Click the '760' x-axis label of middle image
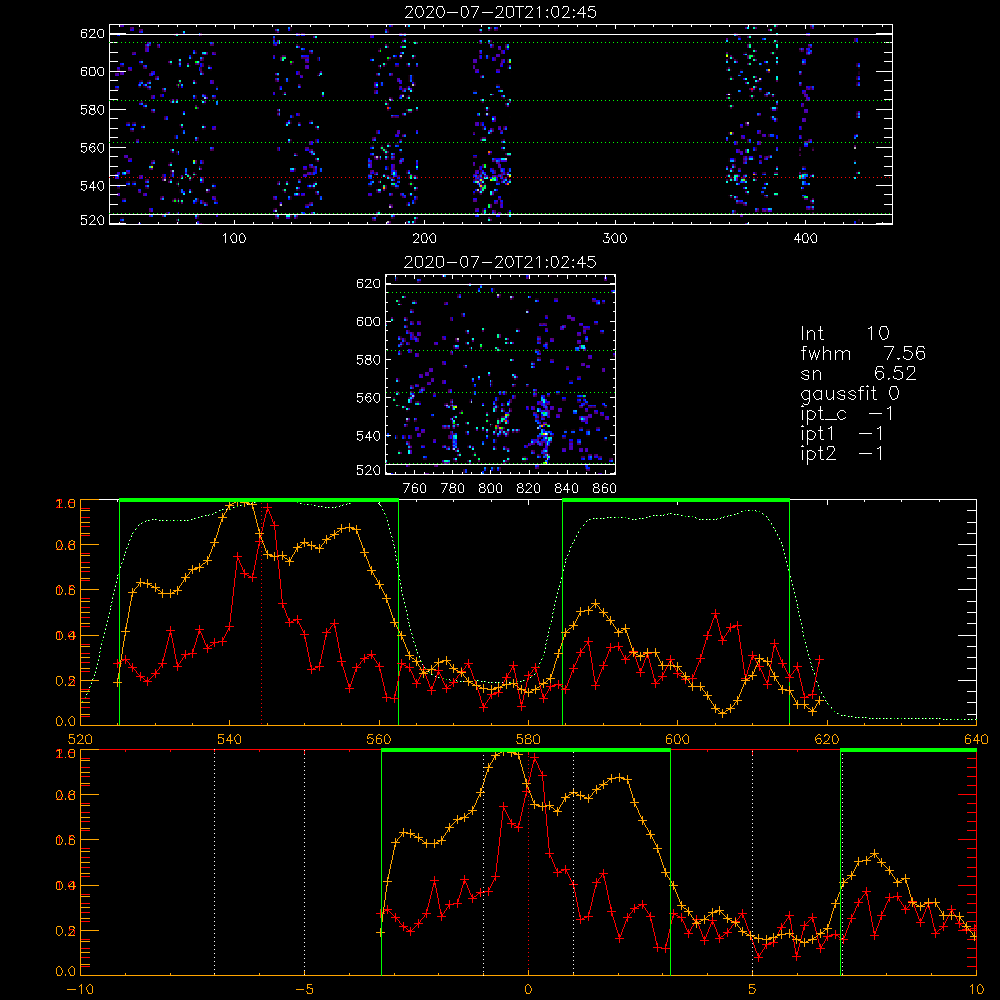The width and height of the screenshot is (1000, 1000). click(415, 489)
